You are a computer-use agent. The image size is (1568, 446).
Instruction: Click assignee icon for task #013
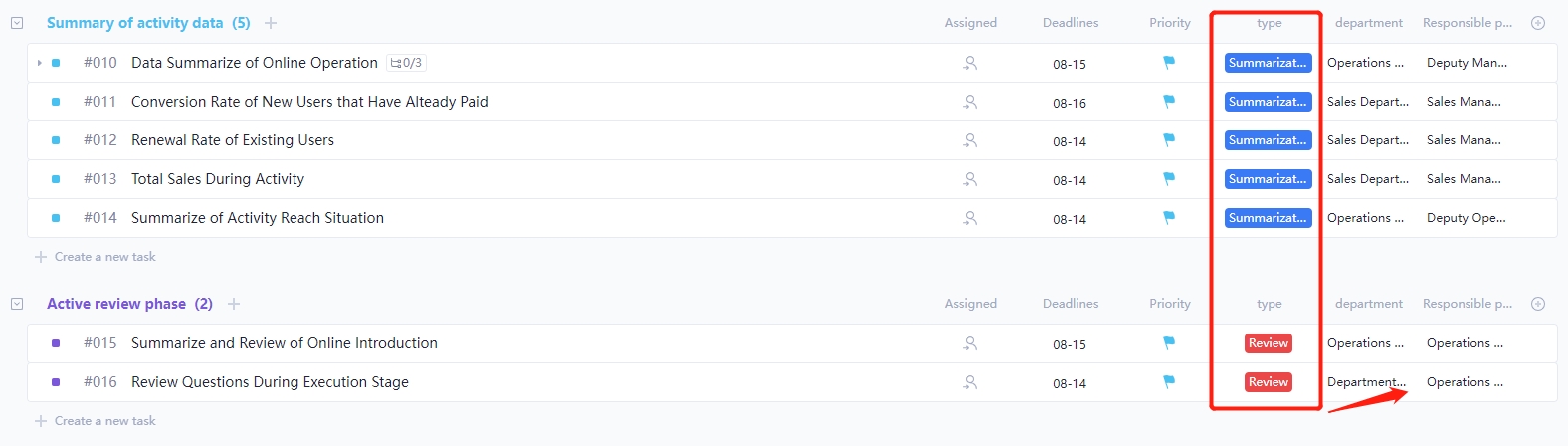(970, 179)
